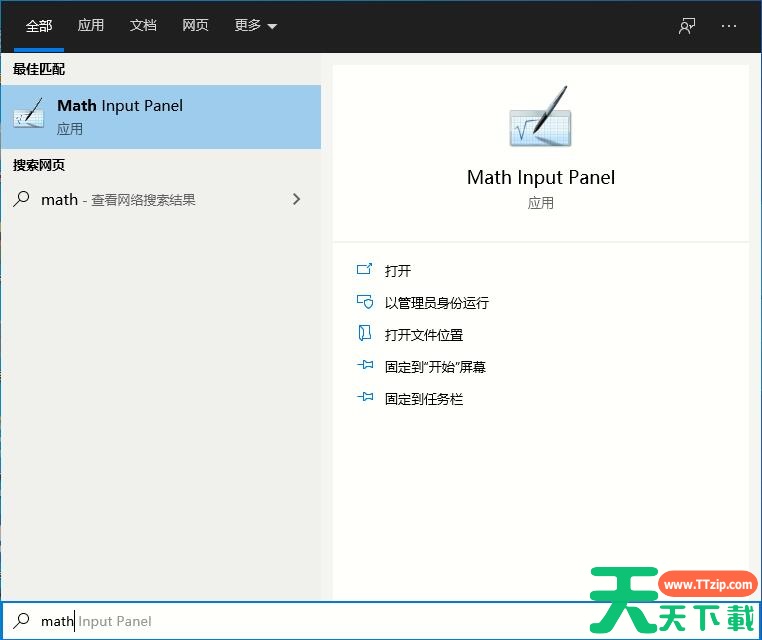Open the 网页 filter tab
The image size is (762, 640).
click(x=195, y=26)
